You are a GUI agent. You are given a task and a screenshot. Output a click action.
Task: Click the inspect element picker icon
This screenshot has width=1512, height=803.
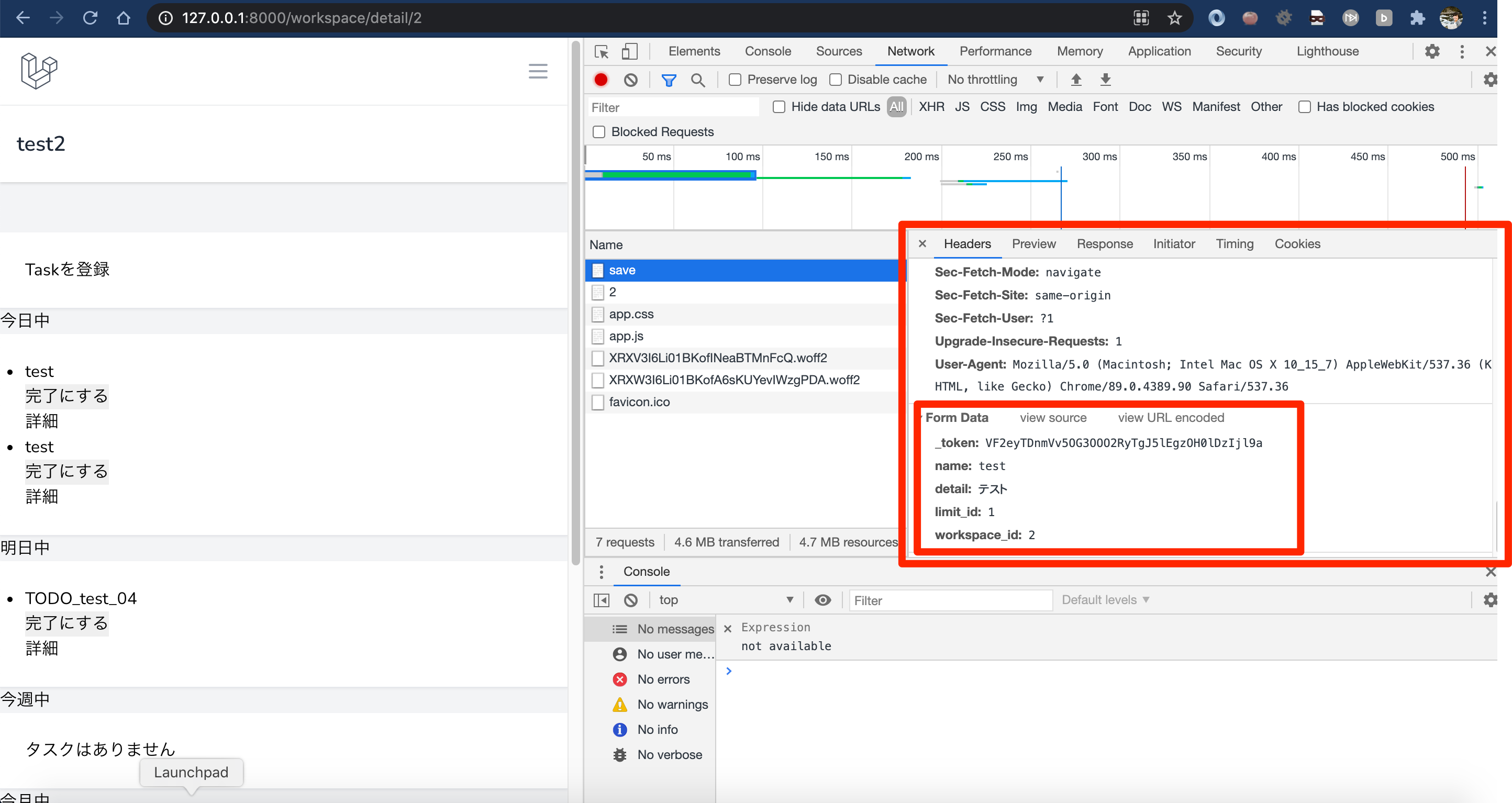point(601,52)
